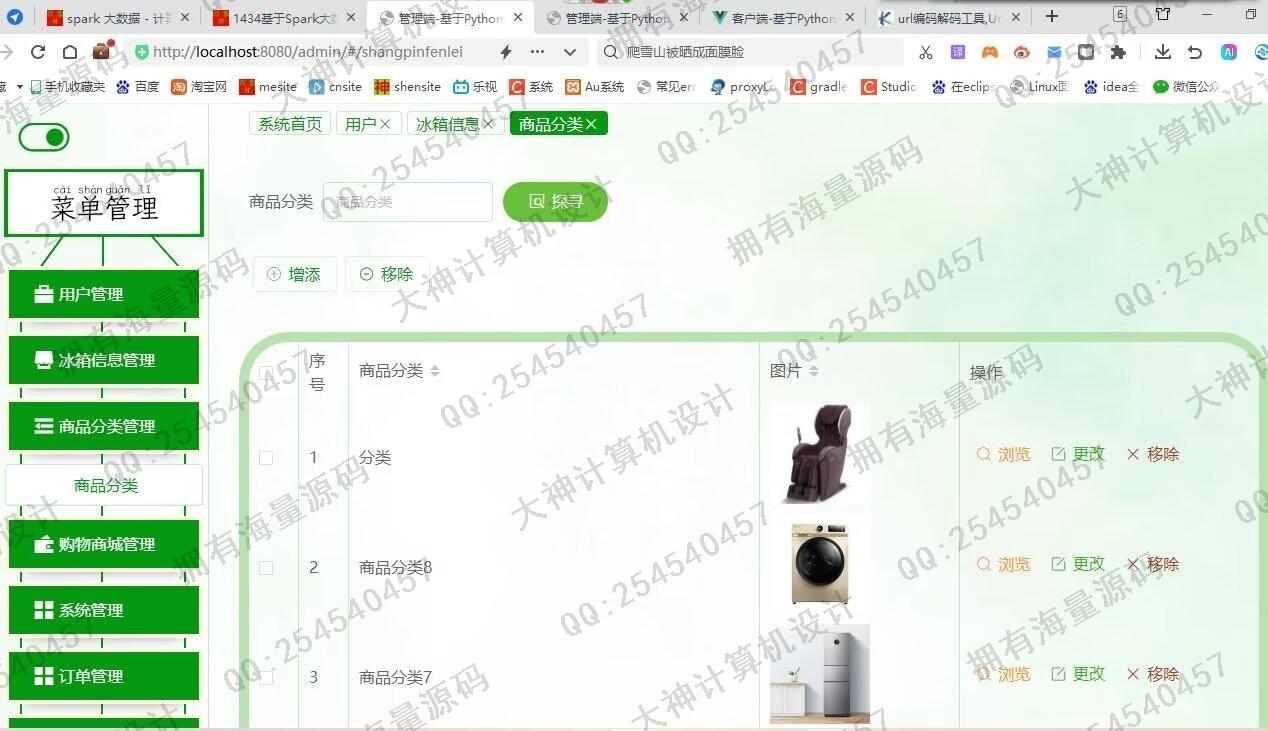Sort table by 商品分类 column
Viewport: 1268px width, 731px height.
(434, 371)
